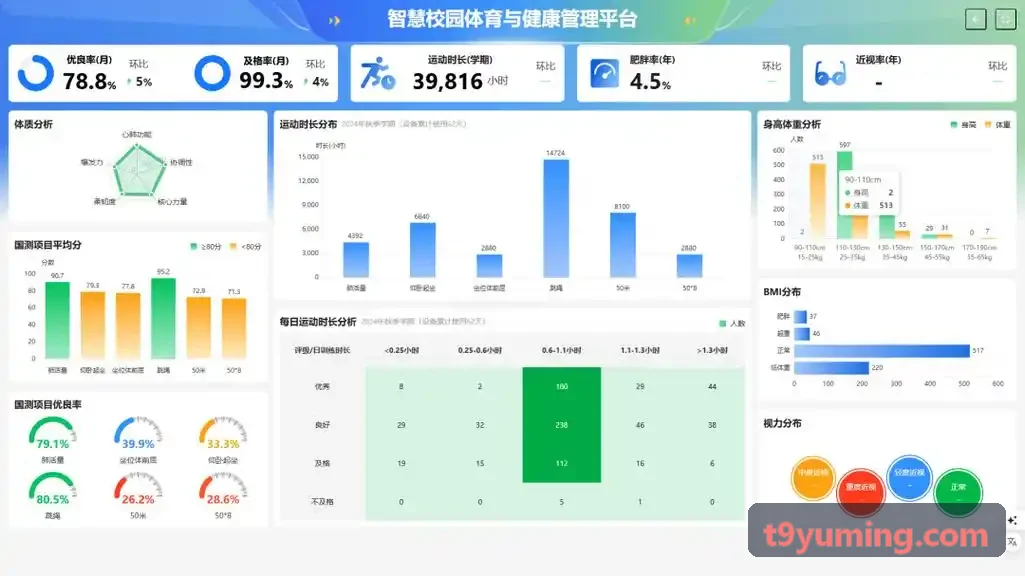The height and width of the screenshot is (576, 1025).
Task: Click the 79.1% gauge in 国测项目优良率
Action: 52,433
